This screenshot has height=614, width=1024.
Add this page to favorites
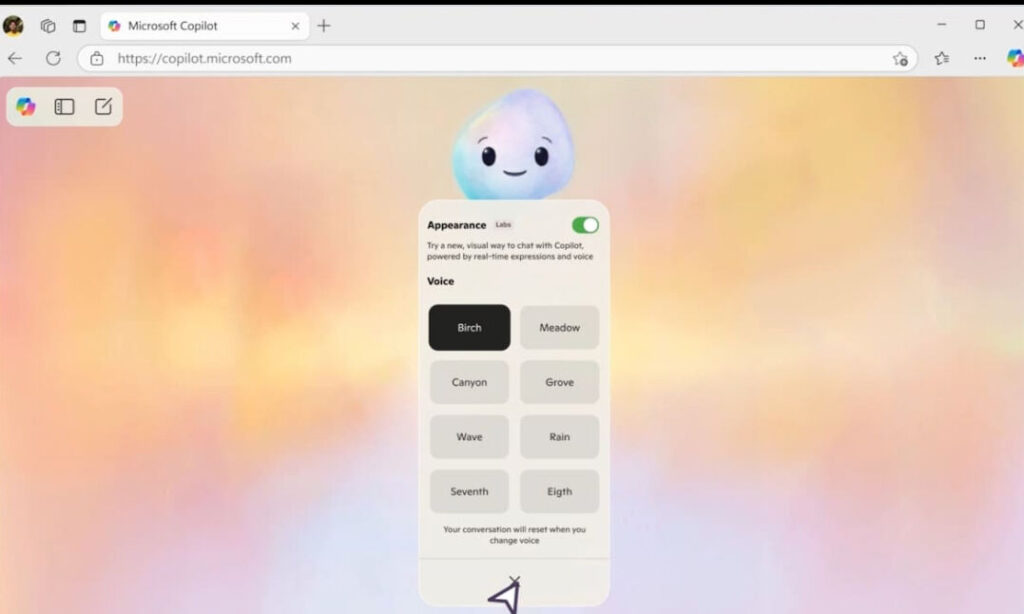(x=900, y=59)
